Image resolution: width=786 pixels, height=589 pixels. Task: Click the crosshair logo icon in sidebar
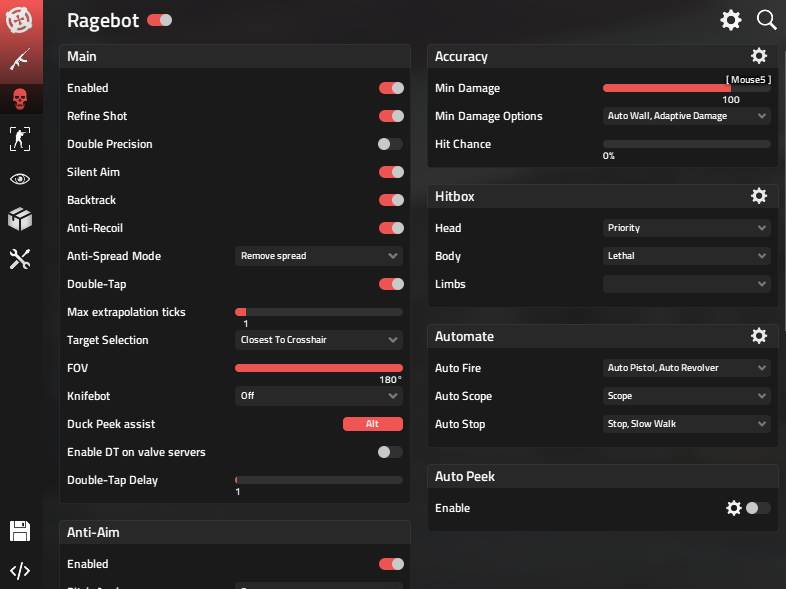20,20
